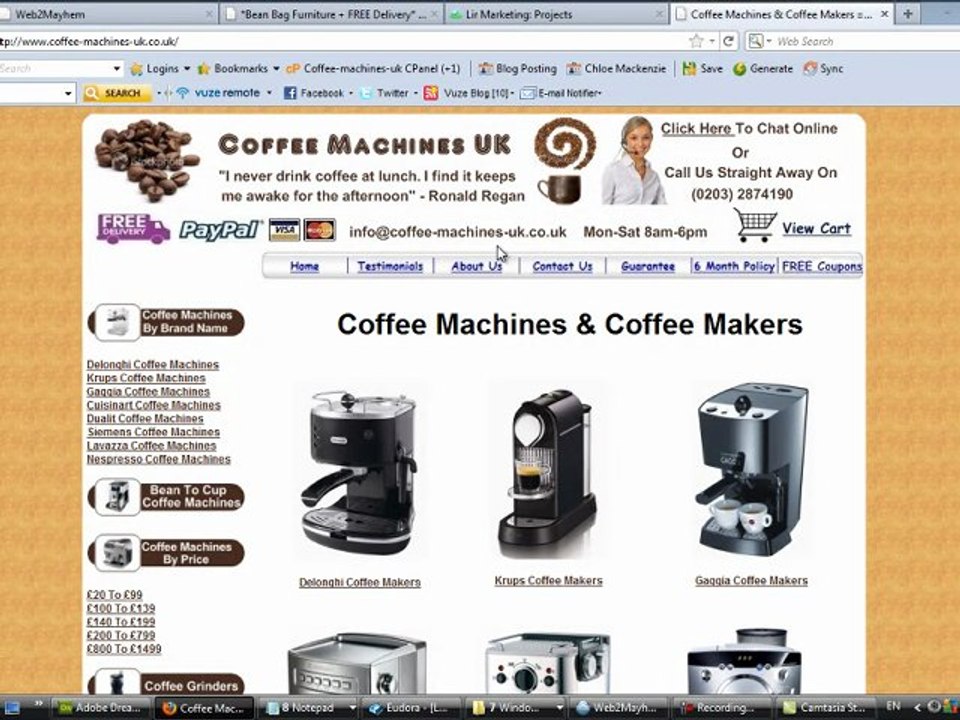Click the Sync toolbar icon
Screen dimensions: 960x720
pyautogui.click(x=823, y=69)
